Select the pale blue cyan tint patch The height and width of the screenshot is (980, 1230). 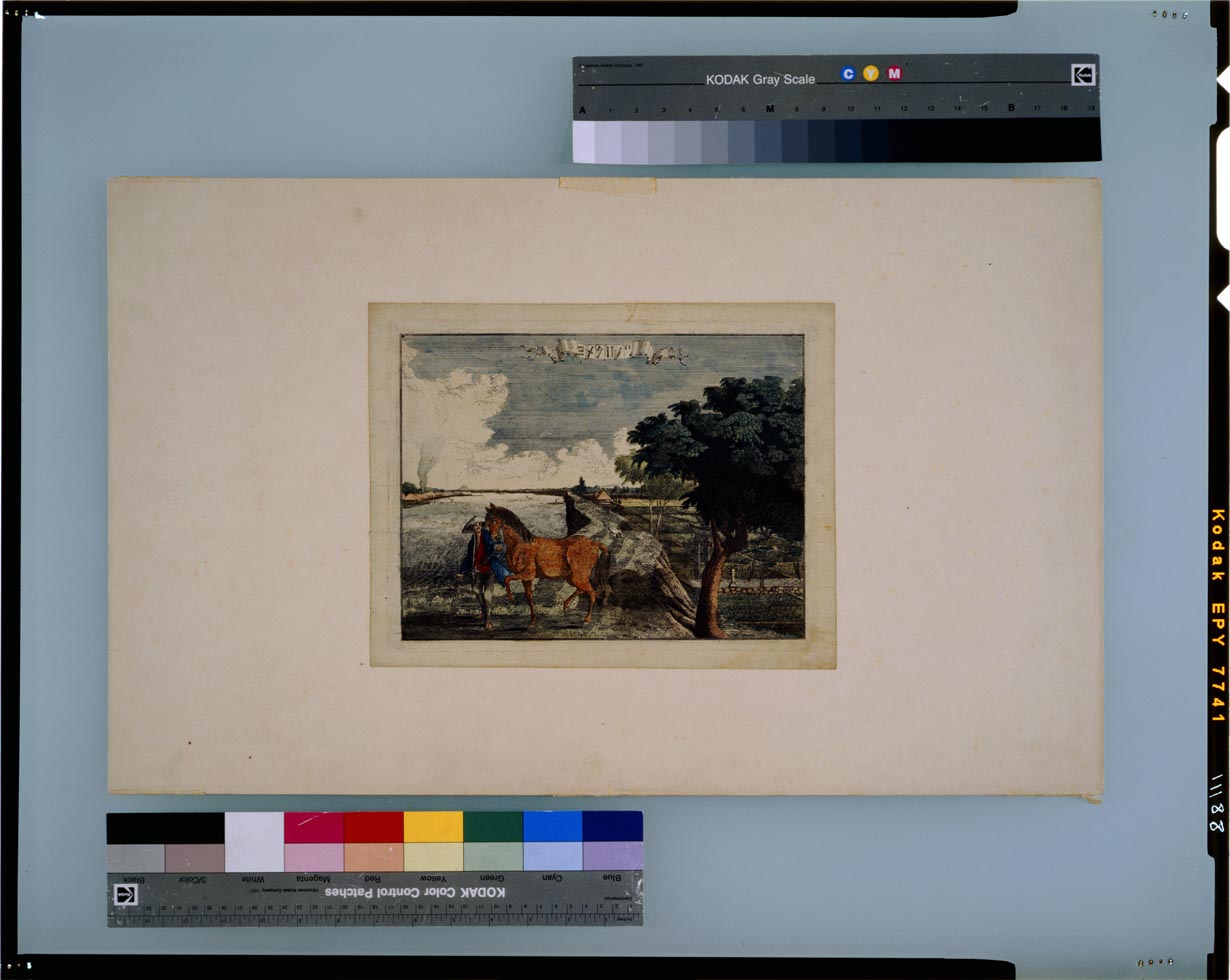(553, 856)
